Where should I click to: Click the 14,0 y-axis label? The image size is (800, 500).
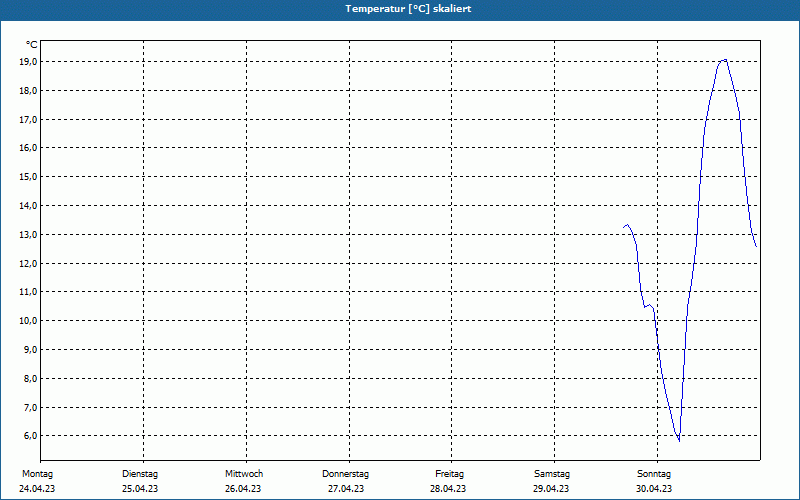(x=28, y=206)
